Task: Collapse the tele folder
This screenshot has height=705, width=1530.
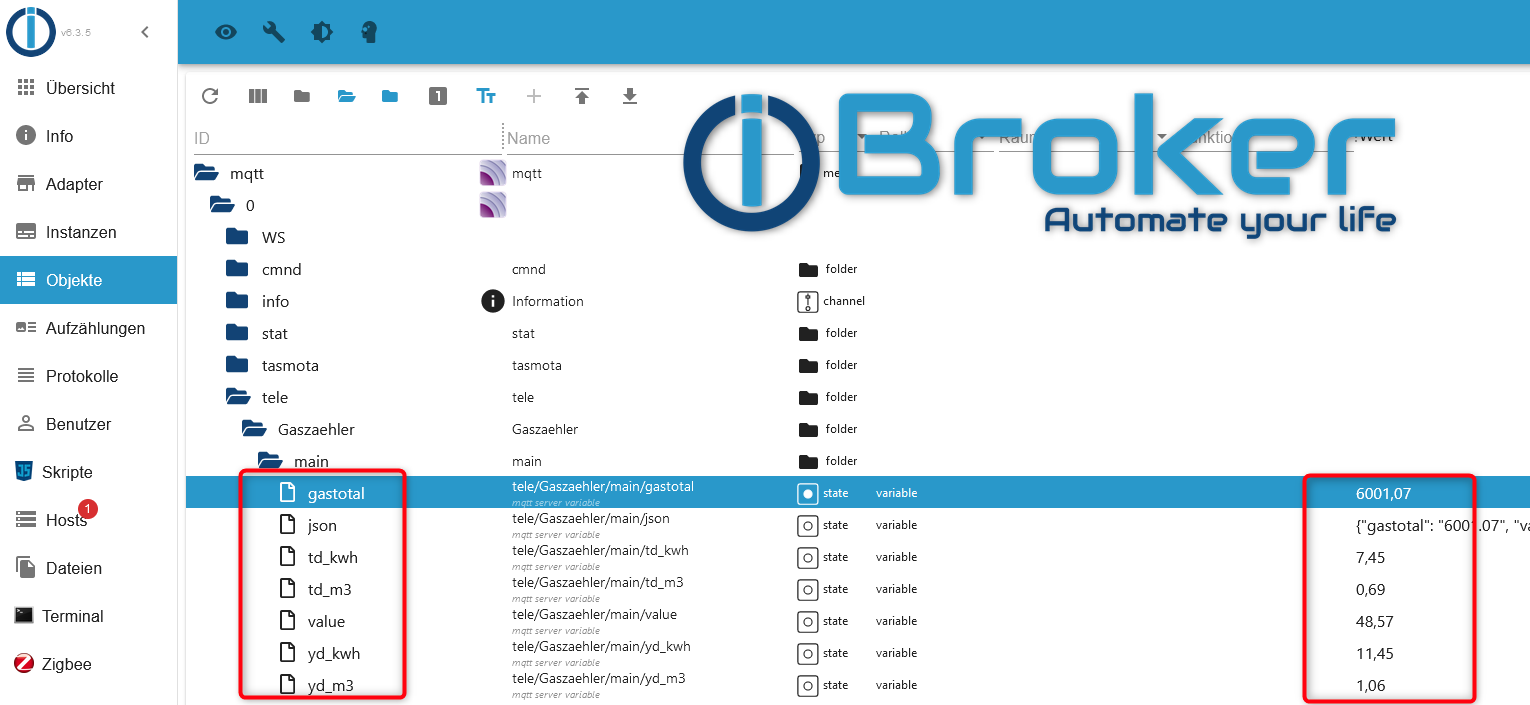Action: coord(237,397)
